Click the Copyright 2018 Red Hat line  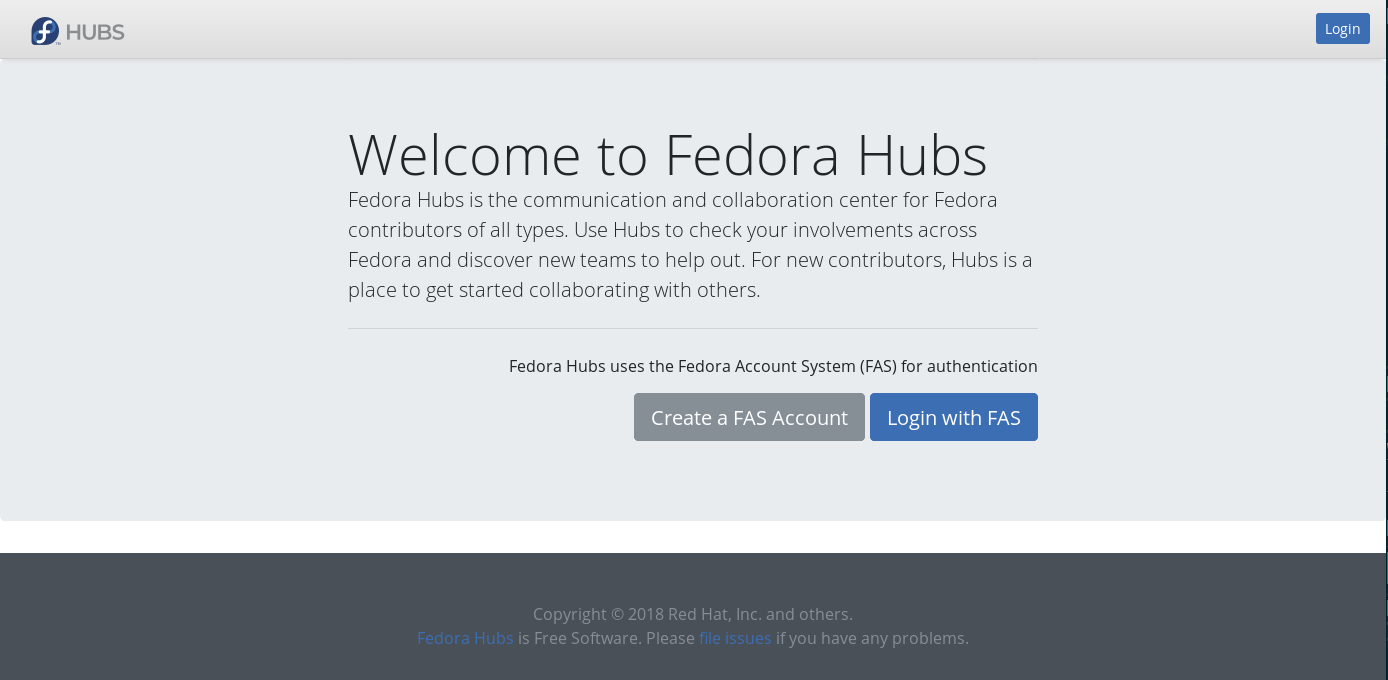point(693,614)
